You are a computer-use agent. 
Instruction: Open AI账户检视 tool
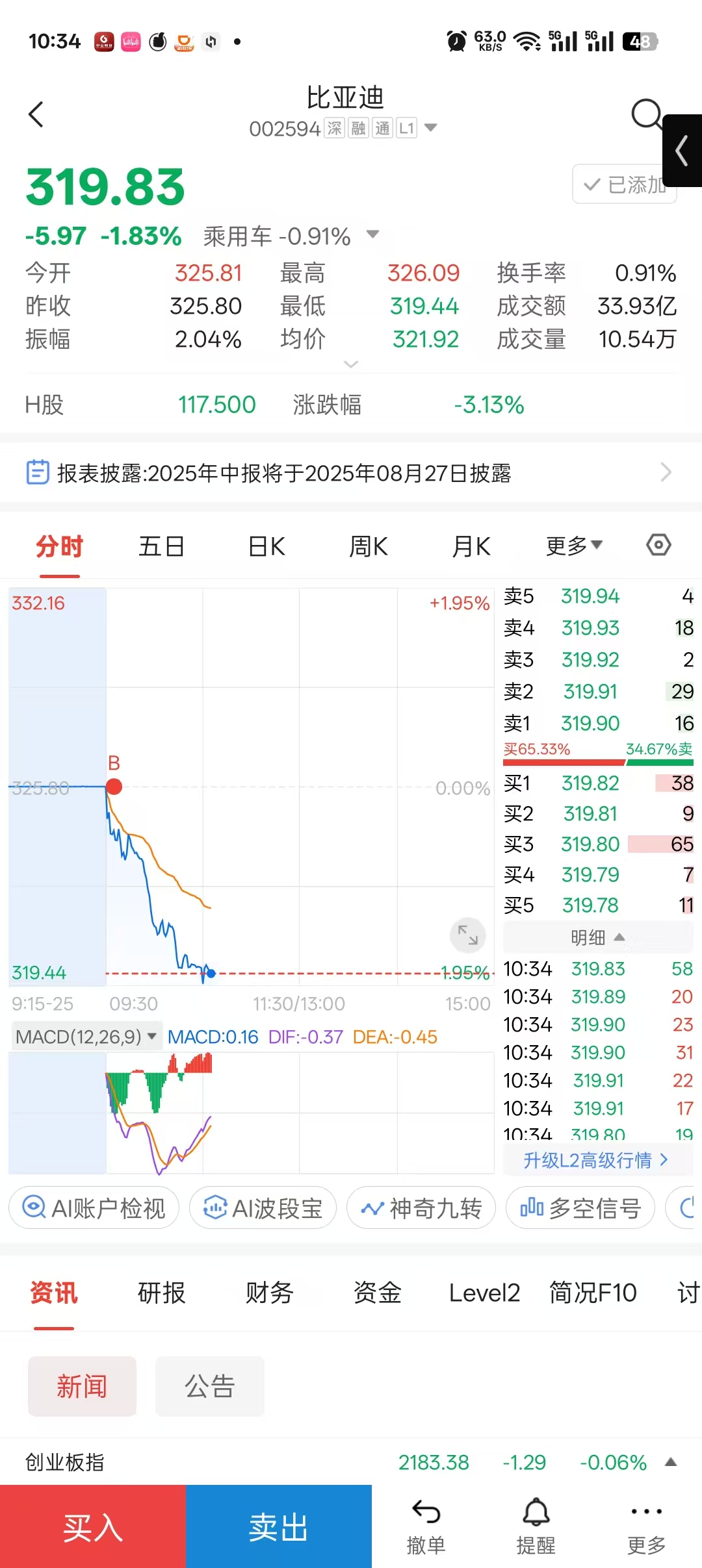(x=94, y=1208)
